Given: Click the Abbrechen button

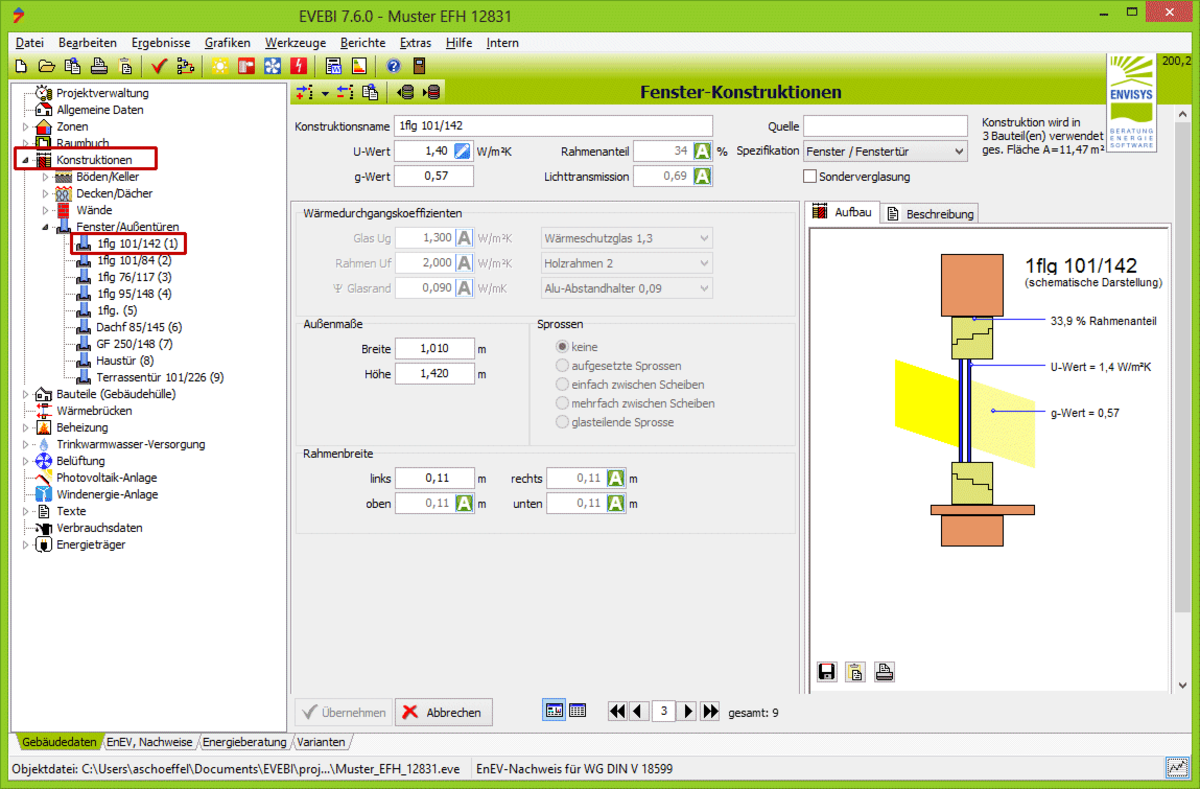Looking at the screenshot, I should coord(444,712).
